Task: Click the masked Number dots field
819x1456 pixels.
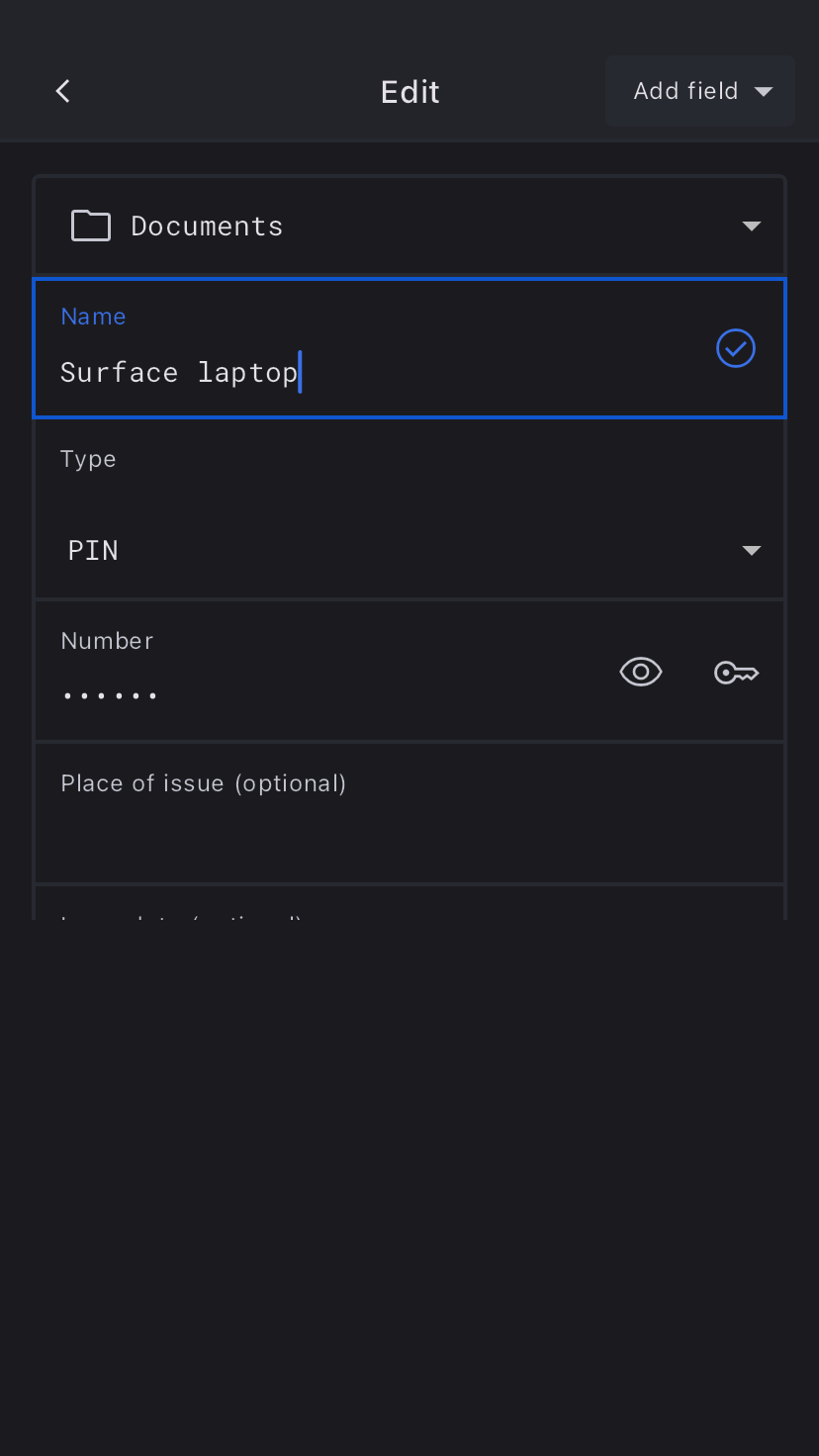Action: coord(110,695)
